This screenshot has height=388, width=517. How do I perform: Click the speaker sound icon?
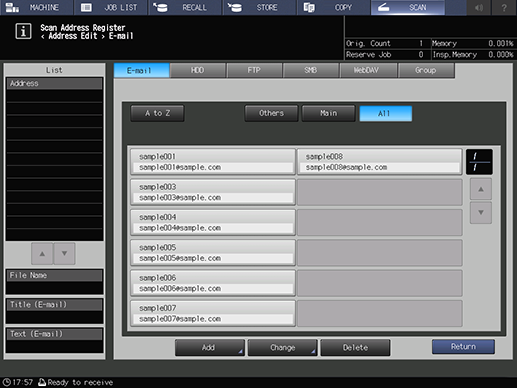click(x=479, y=7)
